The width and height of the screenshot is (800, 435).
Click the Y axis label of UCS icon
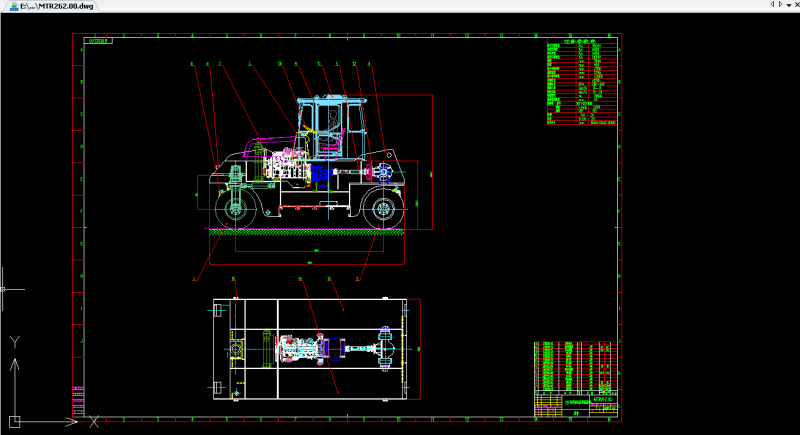tap(15, 343)
